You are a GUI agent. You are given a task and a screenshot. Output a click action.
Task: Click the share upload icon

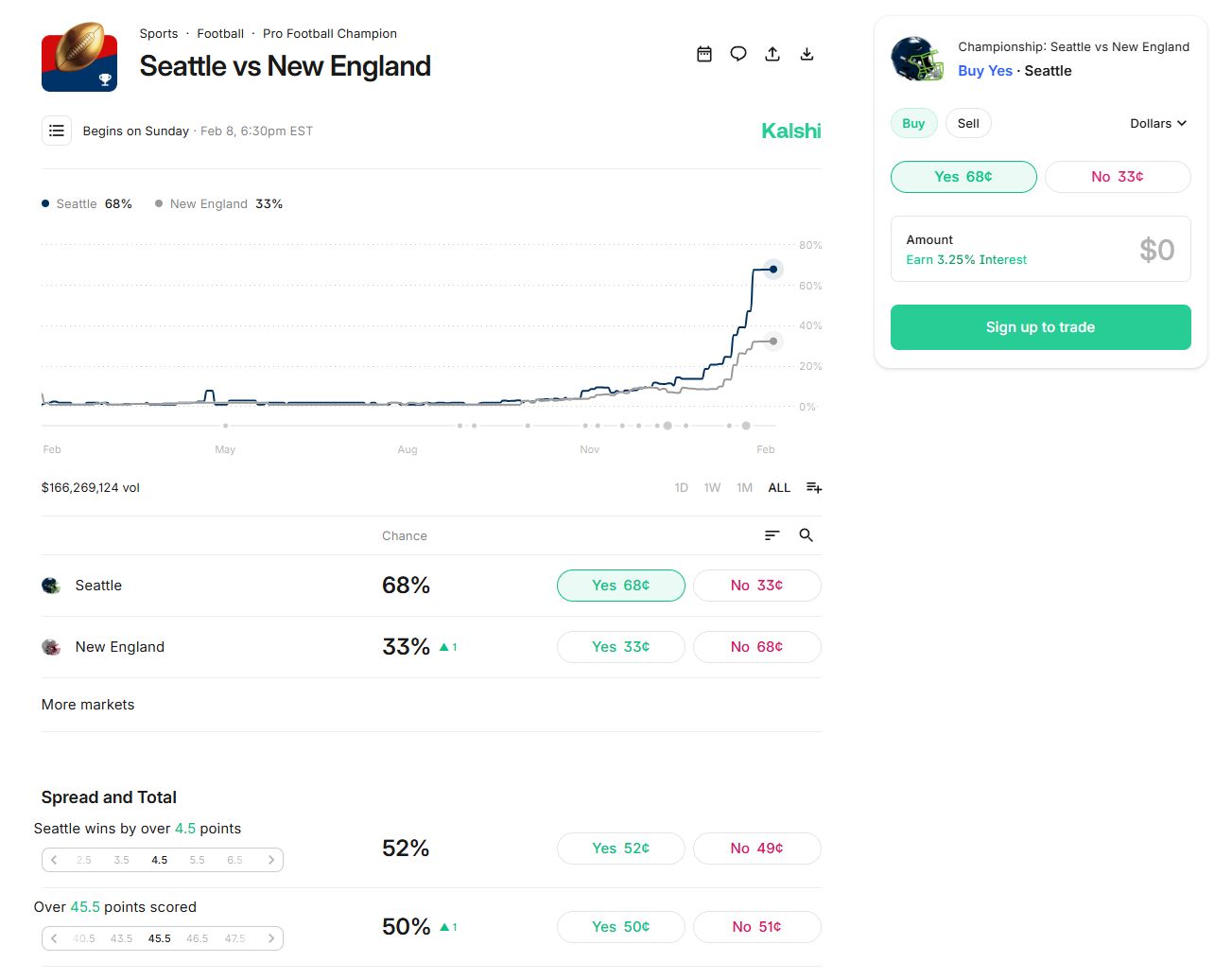772,54
